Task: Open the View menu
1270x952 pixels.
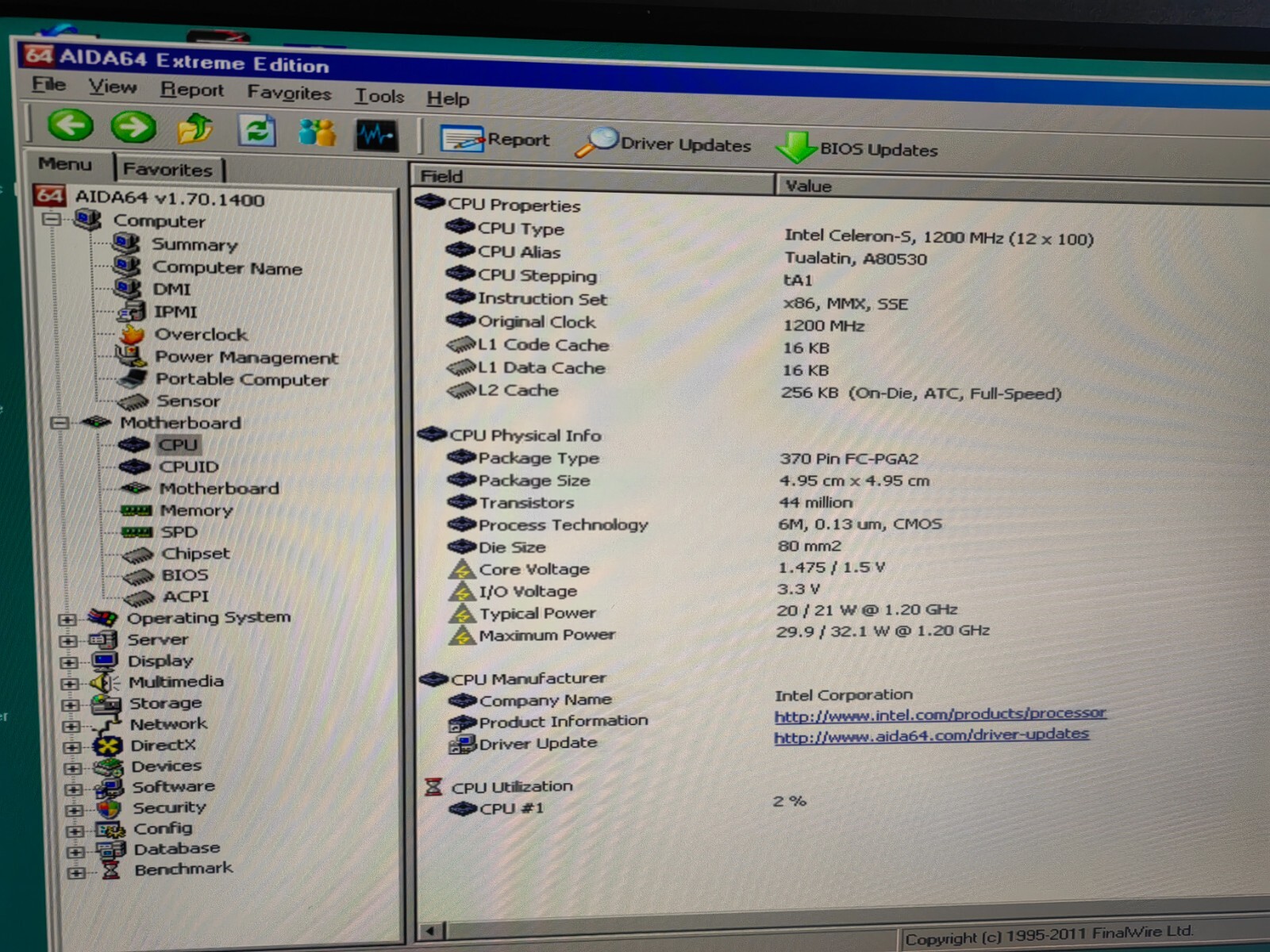Action: (x=112, y=86)
